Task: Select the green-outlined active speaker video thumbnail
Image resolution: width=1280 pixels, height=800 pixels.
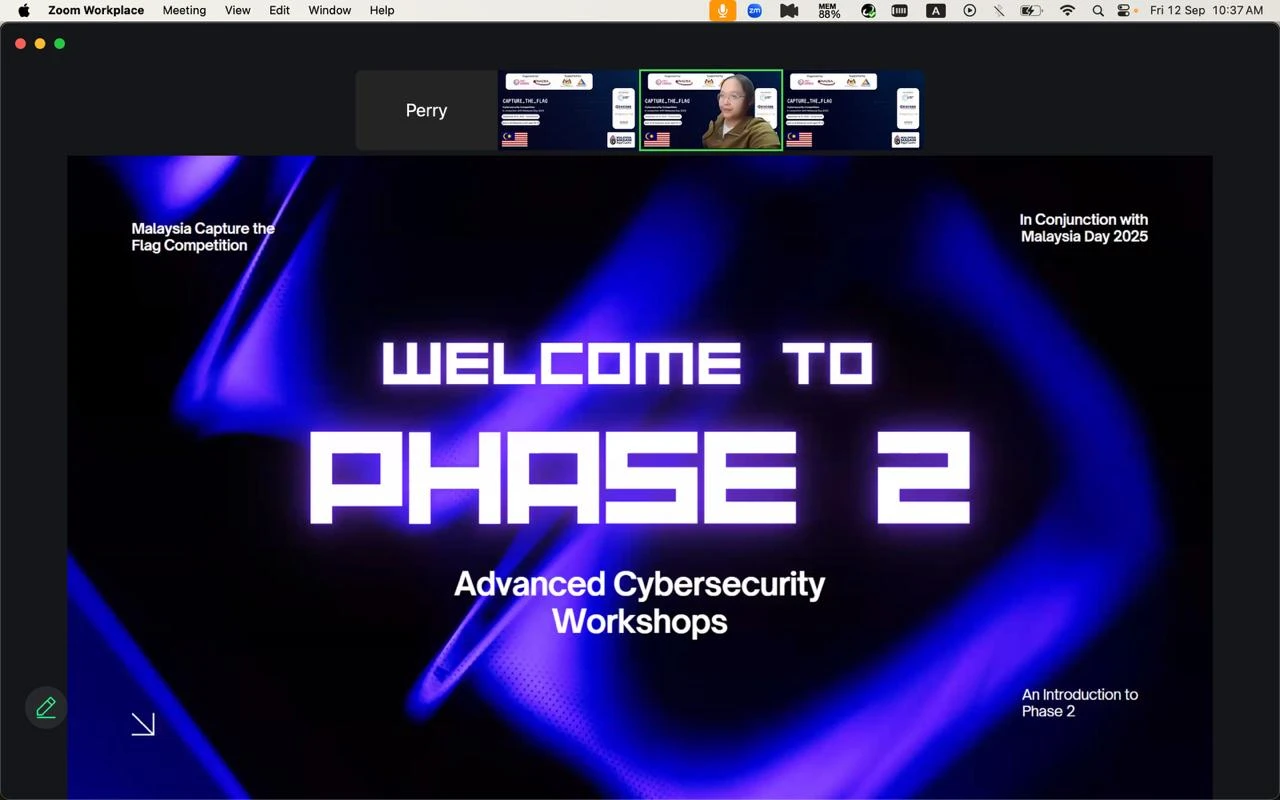Action: pos(711,110)
